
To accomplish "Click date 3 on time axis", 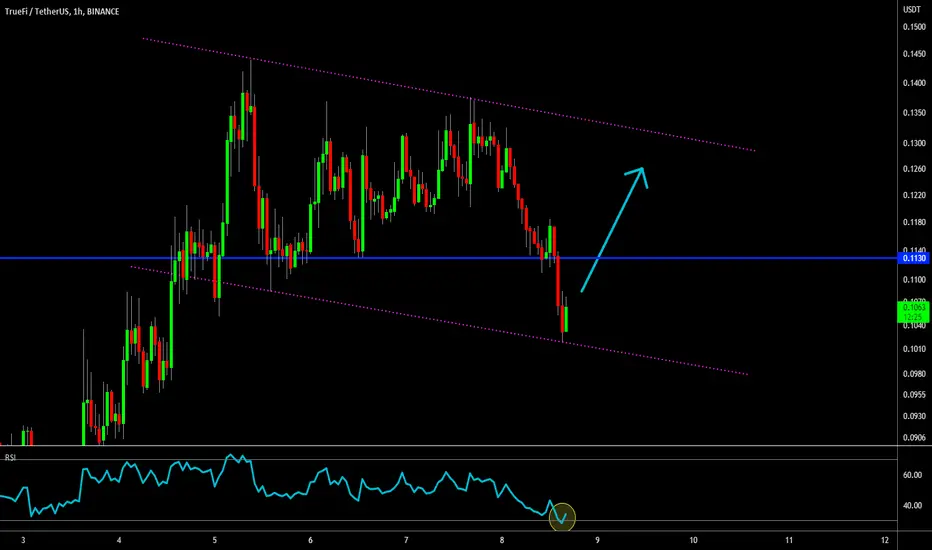I will click(23, 540).
